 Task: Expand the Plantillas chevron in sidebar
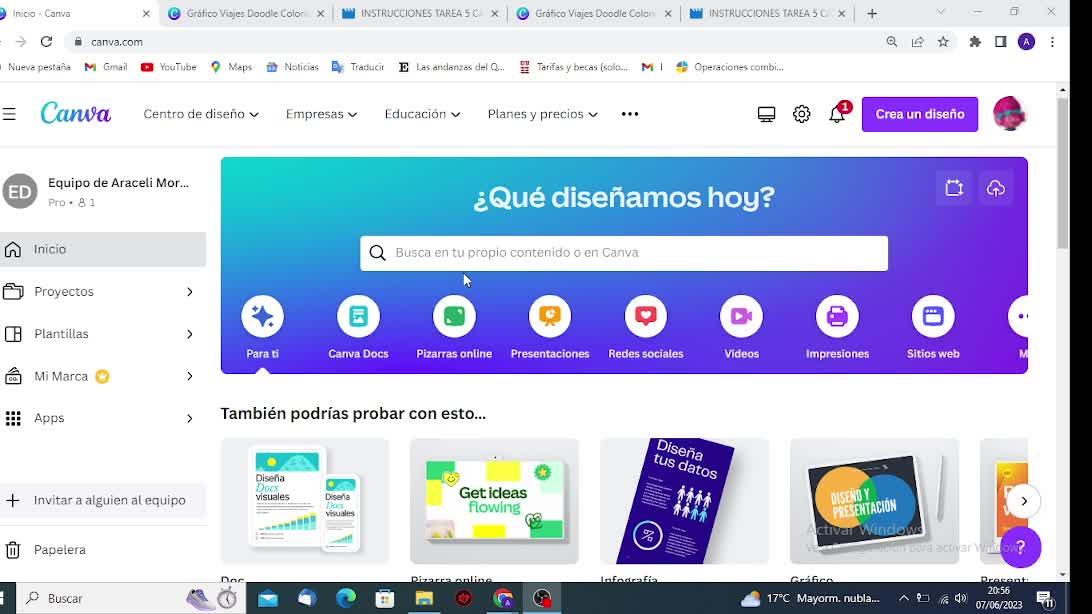coord(189,334)
